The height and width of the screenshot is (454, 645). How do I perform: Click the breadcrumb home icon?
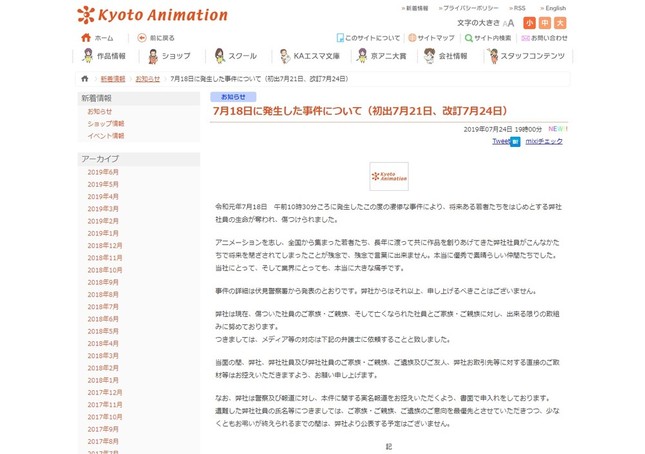pyautogui.click(x=85, y=78)
